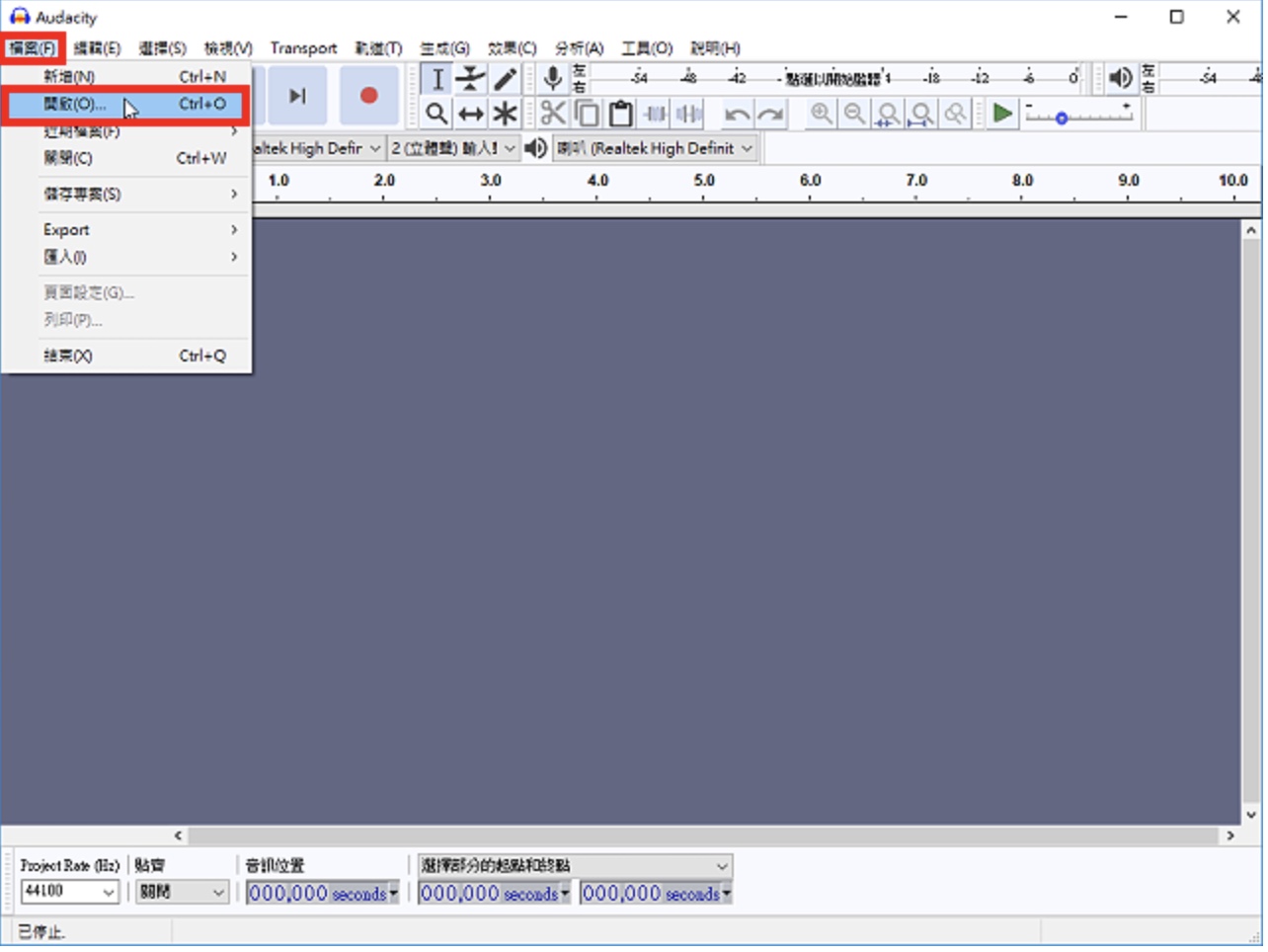Open selection start time format arrow

click(565, 894)
